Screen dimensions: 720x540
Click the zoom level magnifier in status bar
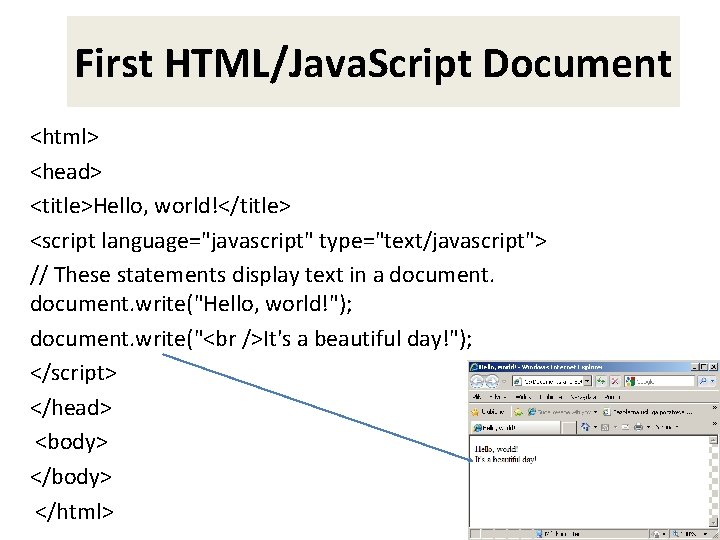[675, 534]
